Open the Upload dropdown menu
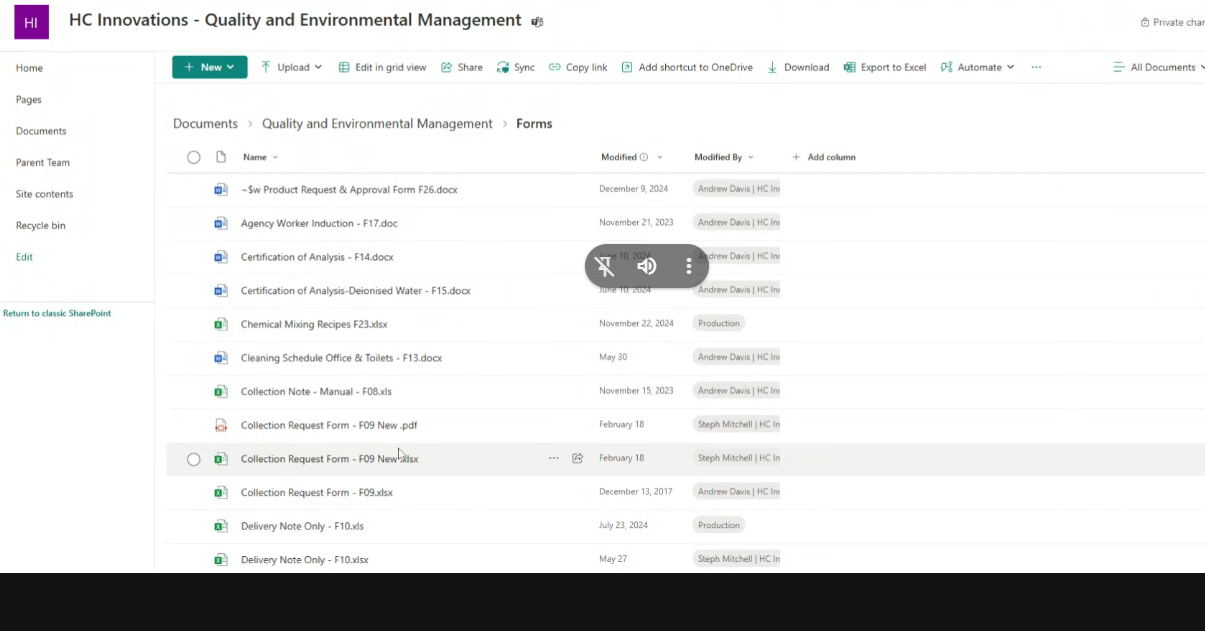Screen dimensions: 1205x631 click(x=292, y=67)
